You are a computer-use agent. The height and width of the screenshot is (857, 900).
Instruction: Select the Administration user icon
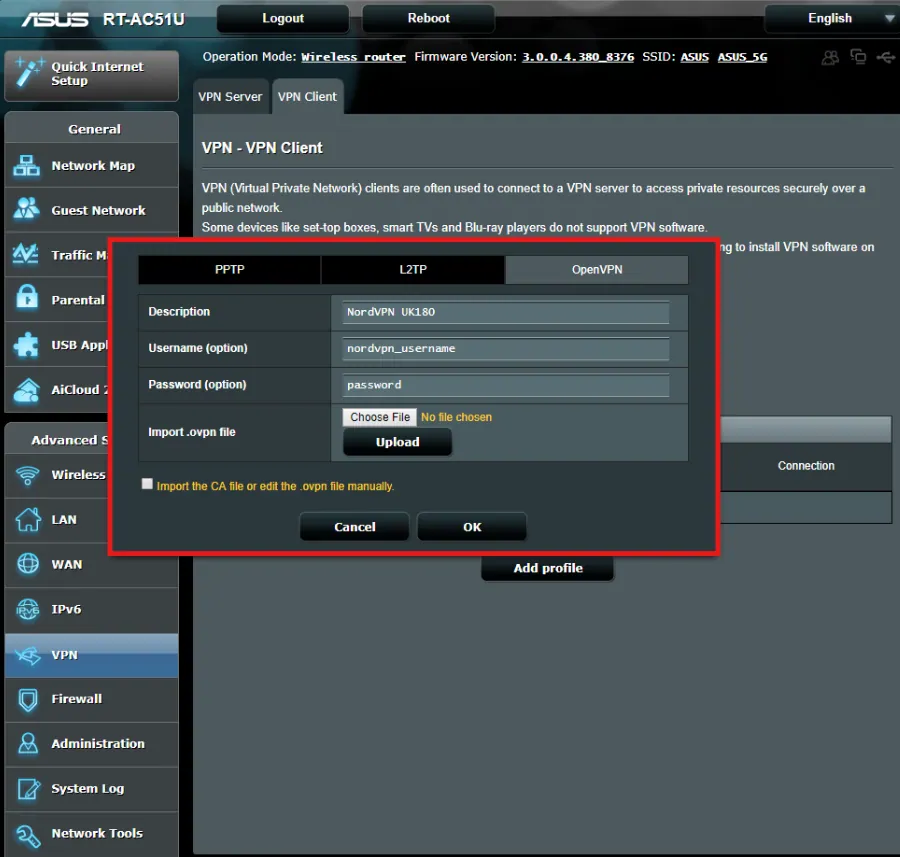tap(28, 743)
